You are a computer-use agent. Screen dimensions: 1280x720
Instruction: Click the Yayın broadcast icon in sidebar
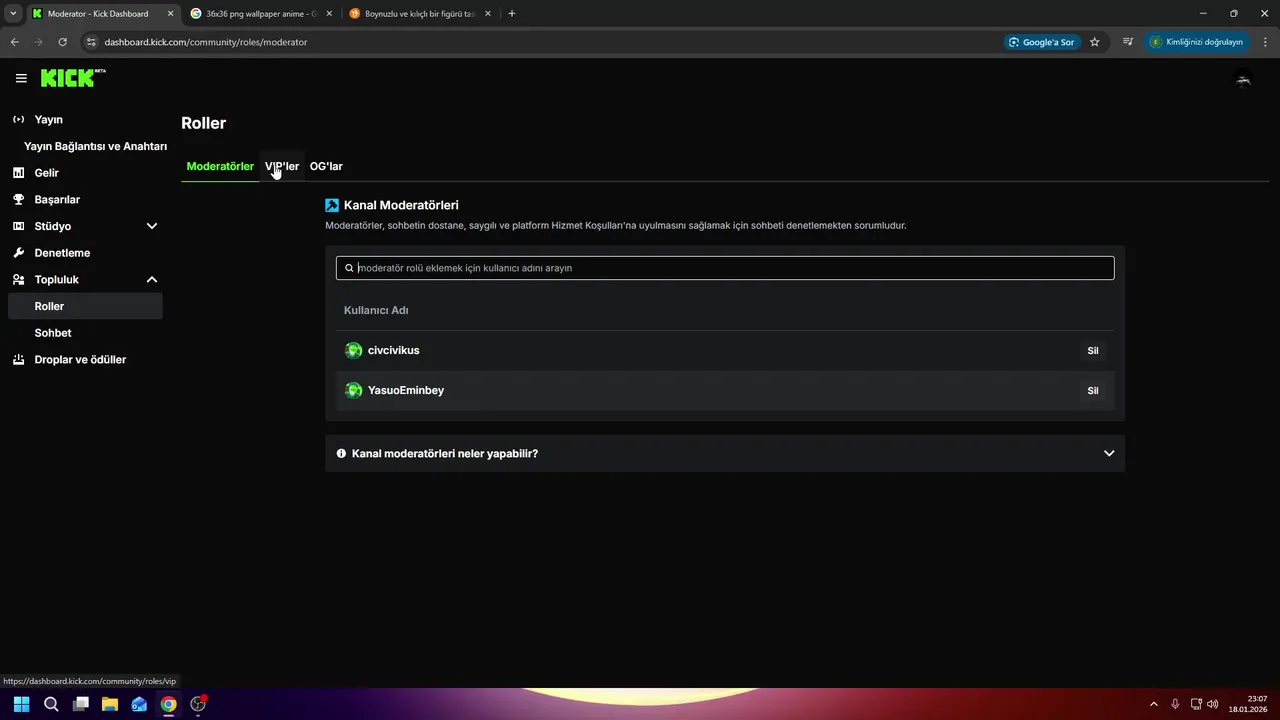(x=18, y=119)
